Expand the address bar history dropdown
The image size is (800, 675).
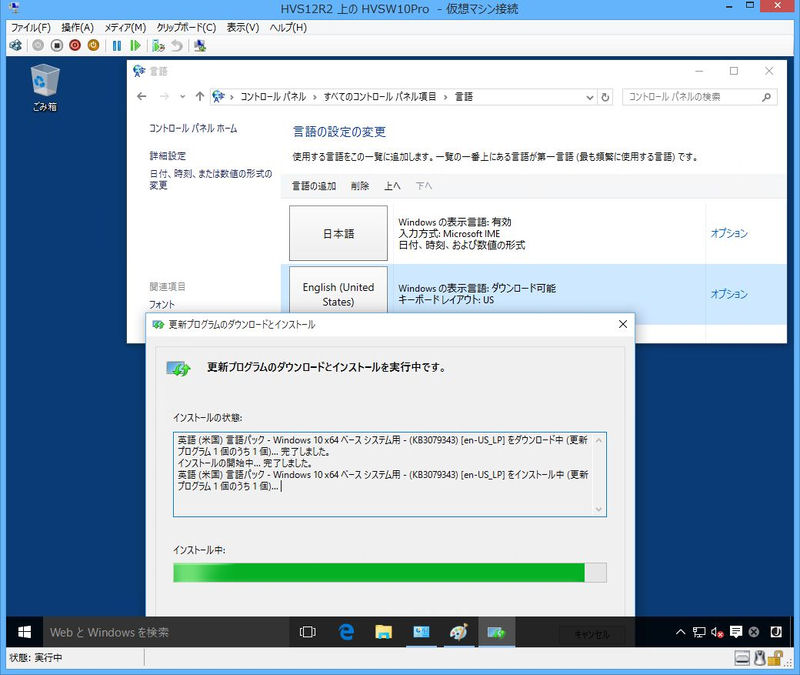point(589,97)
